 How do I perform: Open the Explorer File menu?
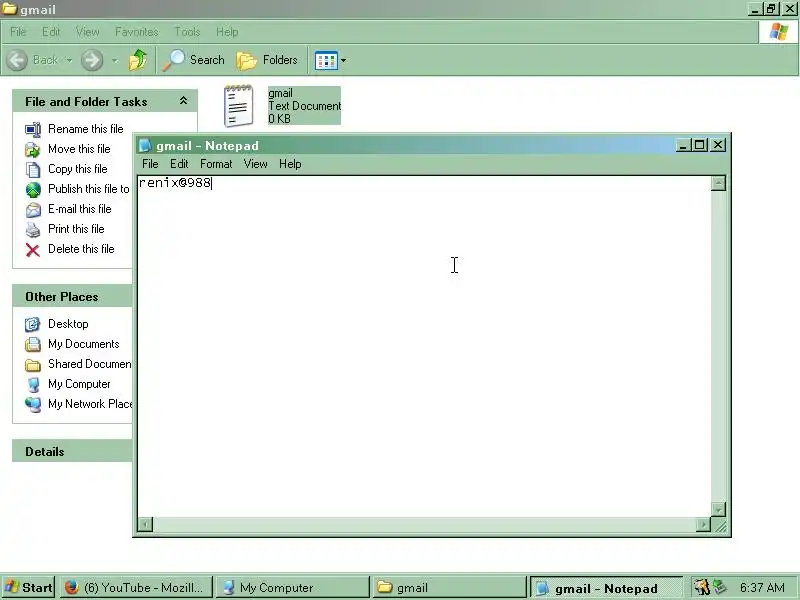18,32
